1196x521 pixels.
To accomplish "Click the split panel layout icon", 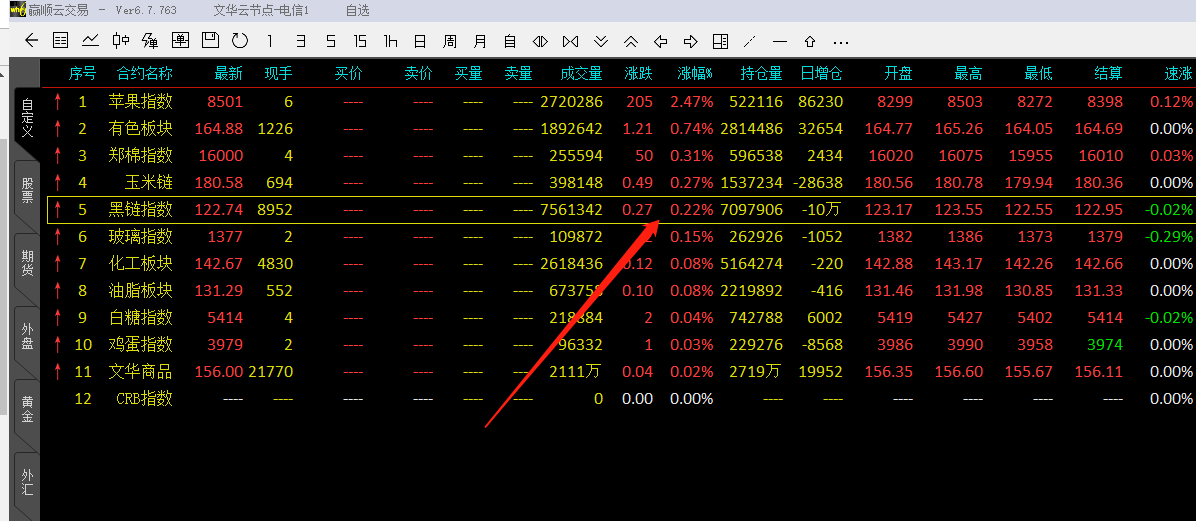I will 720,41.
